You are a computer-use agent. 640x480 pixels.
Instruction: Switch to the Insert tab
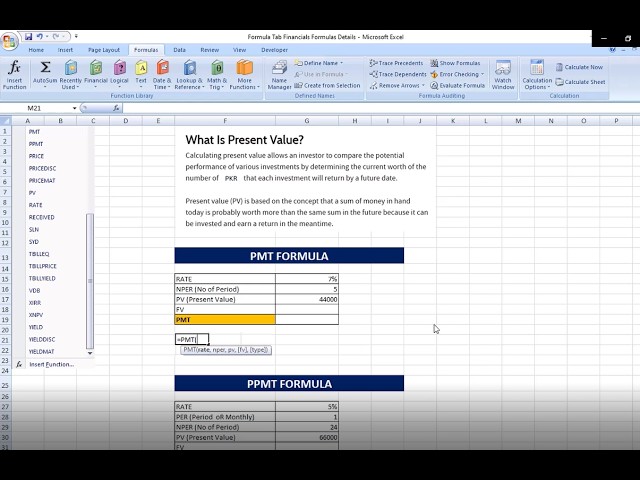(x=65, y=50)
